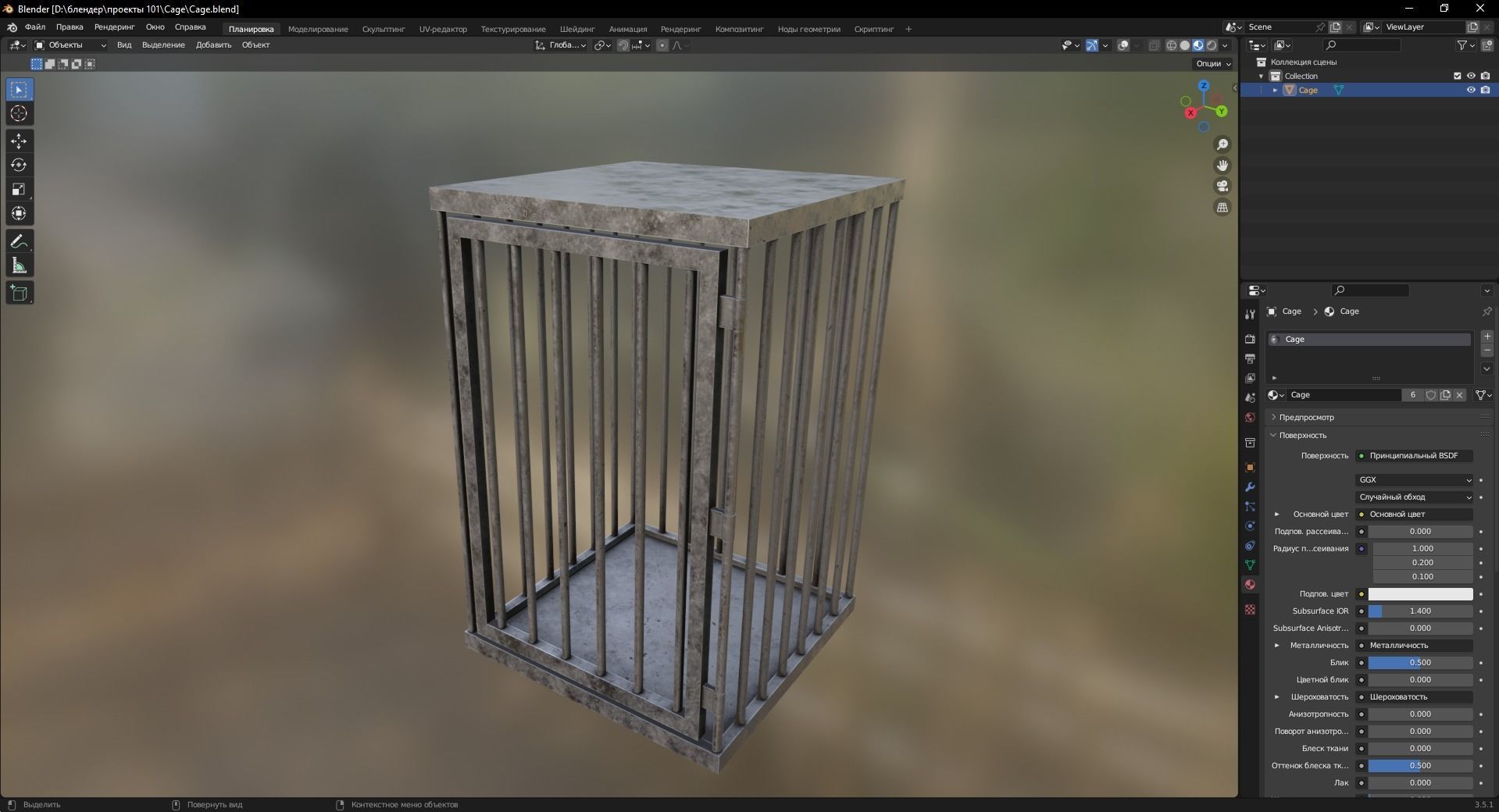The height and width of the screenshot is (812, 1499).
Task: Activate the 3D Cursor tool
Action: 20,114
